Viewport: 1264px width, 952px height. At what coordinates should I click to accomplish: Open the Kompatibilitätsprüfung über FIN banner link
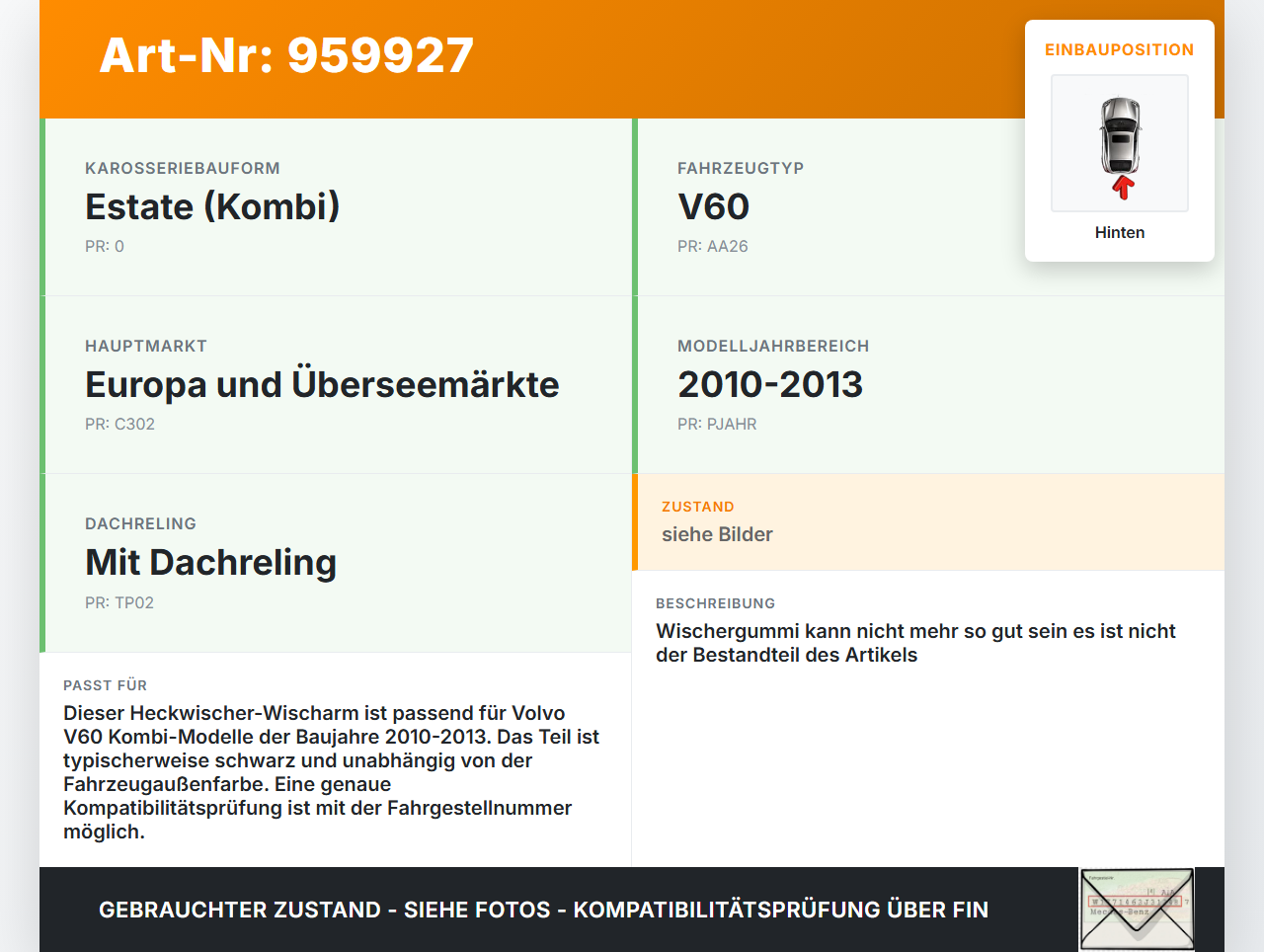click(543, 910)
